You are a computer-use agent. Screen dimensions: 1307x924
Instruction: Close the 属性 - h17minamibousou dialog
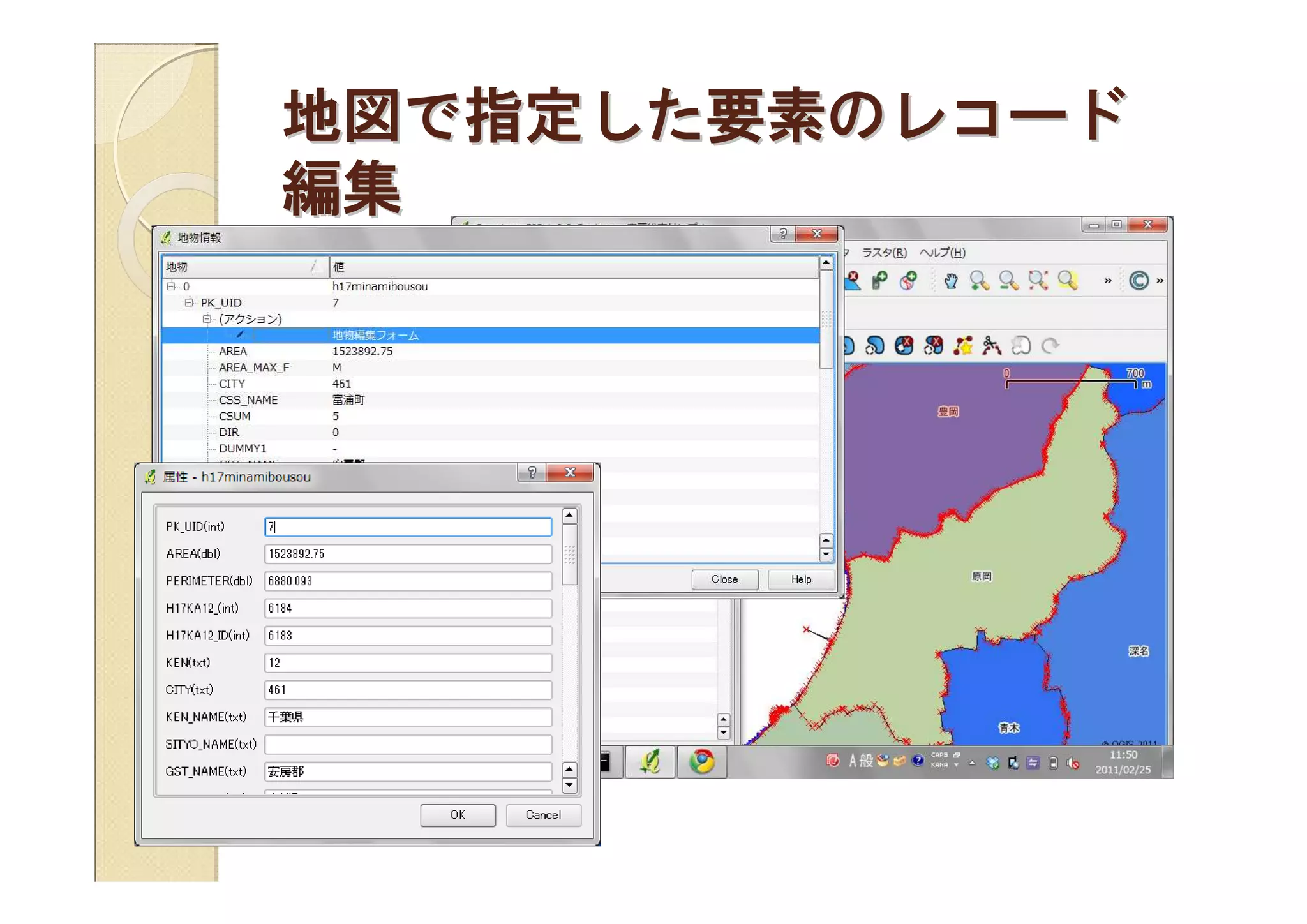coord(570,472)
